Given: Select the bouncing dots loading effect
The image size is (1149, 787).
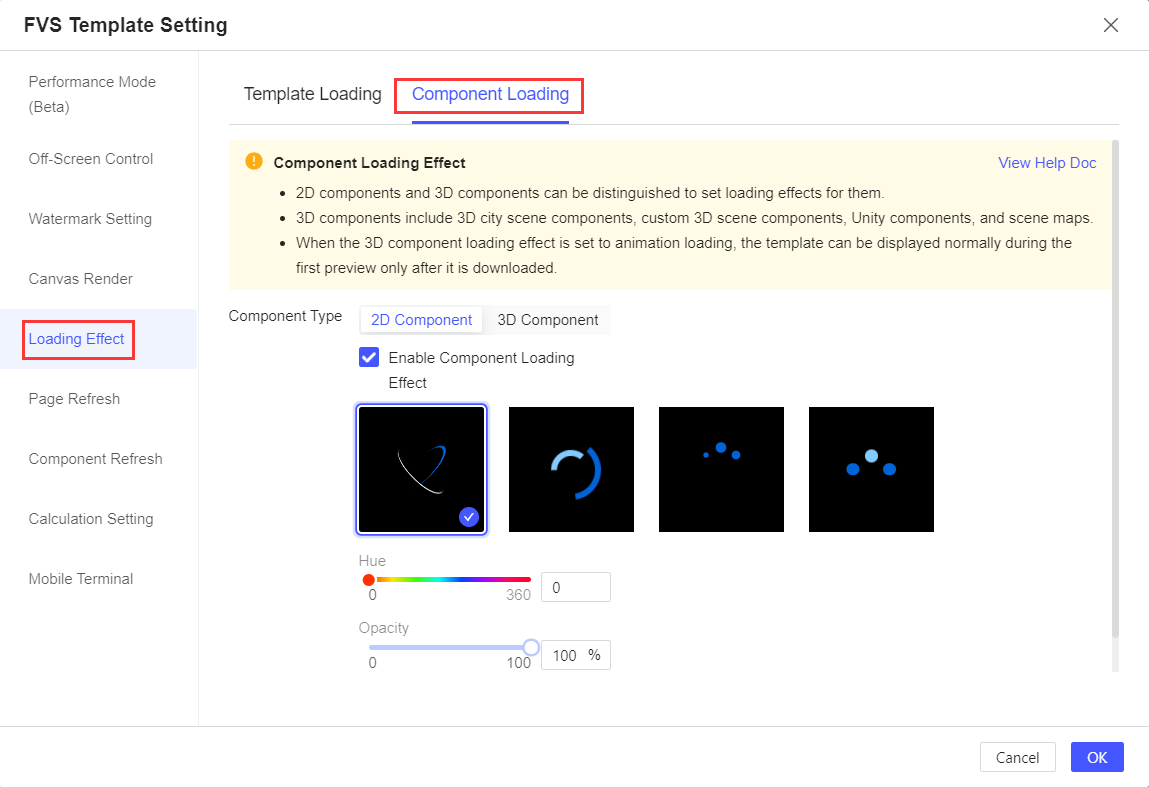Looking at the screenshot, I should click(871, 469).
